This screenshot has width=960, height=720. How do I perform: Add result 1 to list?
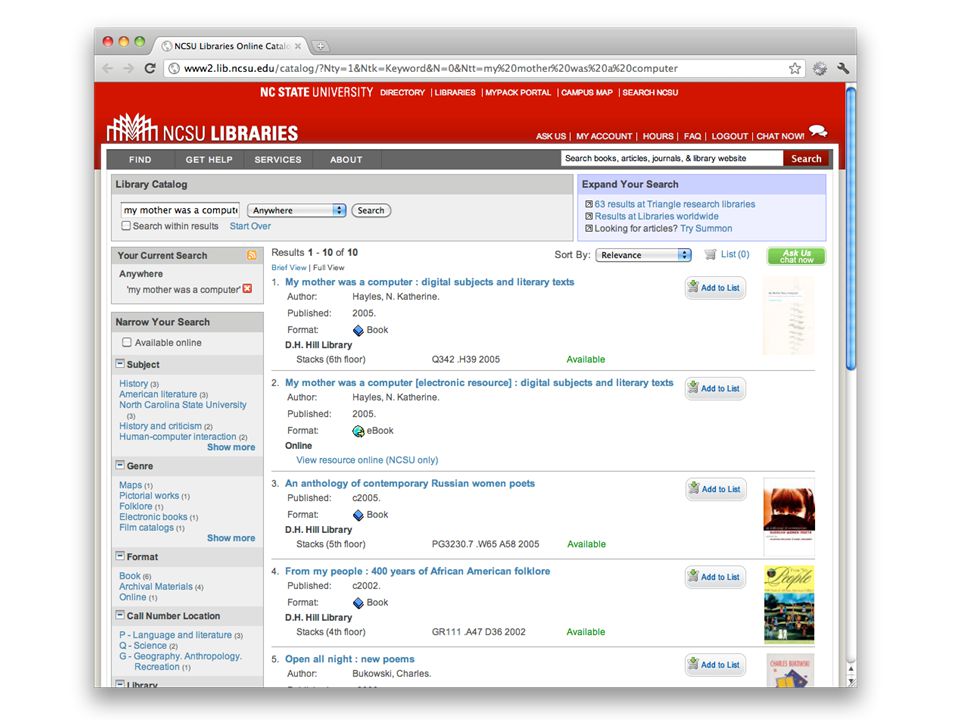coord(715,287)
